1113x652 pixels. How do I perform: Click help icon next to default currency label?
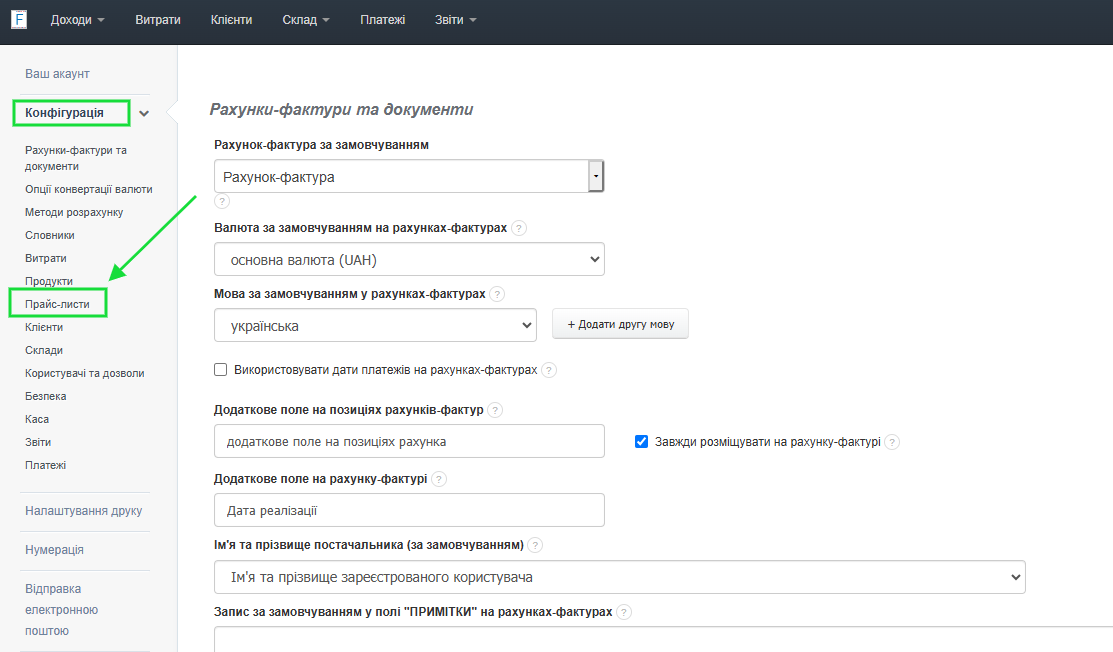pos(519,228)
